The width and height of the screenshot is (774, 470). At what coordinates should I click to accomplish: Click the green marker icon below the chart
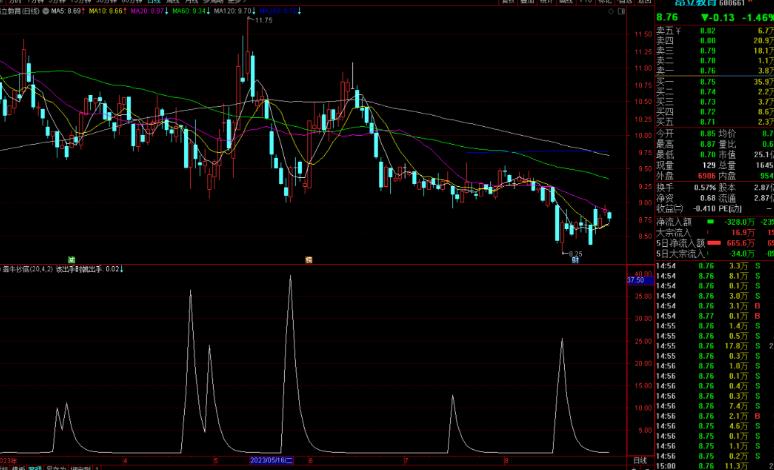(72, 260)
